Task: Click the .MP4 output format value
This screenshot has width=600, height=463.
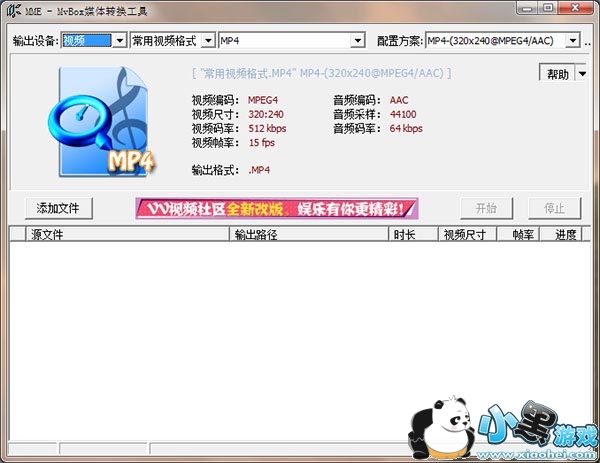Action: [x=259, y=170]
